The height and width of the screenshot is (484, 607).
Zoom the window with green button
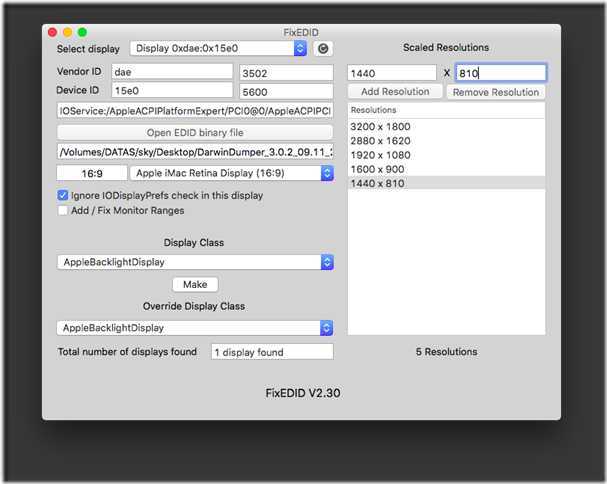[82, 33]
